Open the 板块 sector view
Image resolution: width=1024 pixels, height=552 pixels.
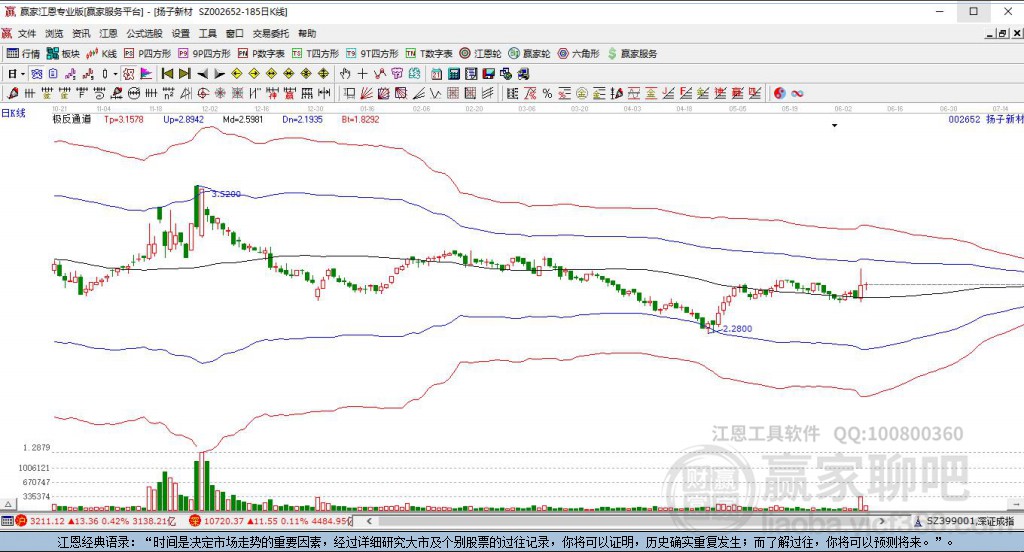click(63, 54)
